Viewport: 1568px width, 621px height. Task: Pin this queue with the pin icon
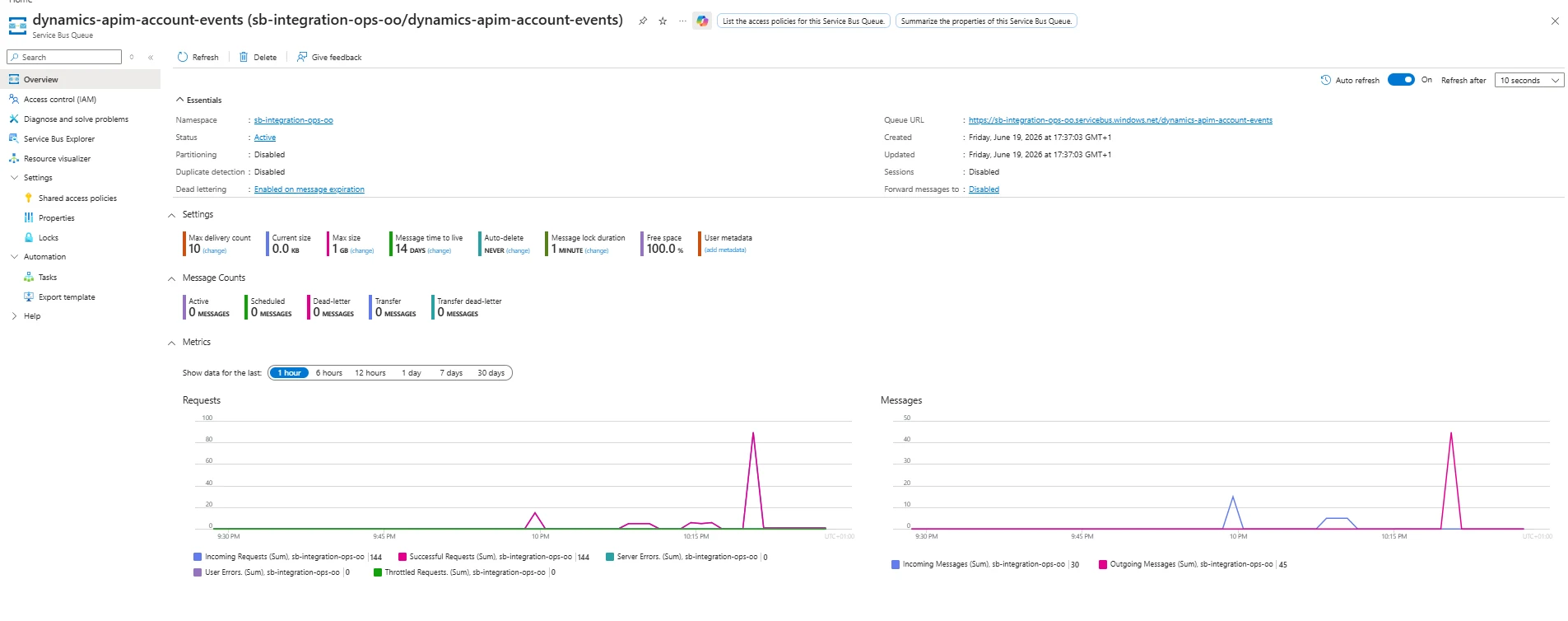point(643,21)
